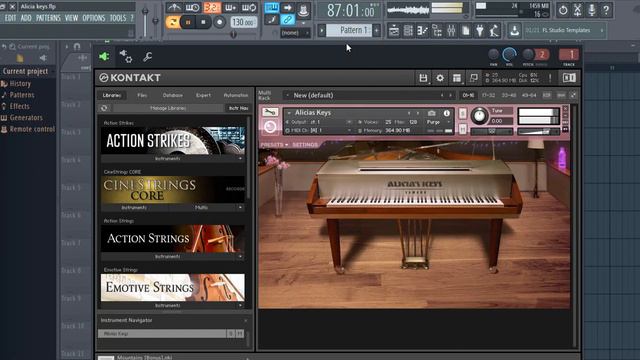Image resolution: width=640 pixels, height=360 pixels.
Task: Toggle loop recording button
Action: point(249,7)
